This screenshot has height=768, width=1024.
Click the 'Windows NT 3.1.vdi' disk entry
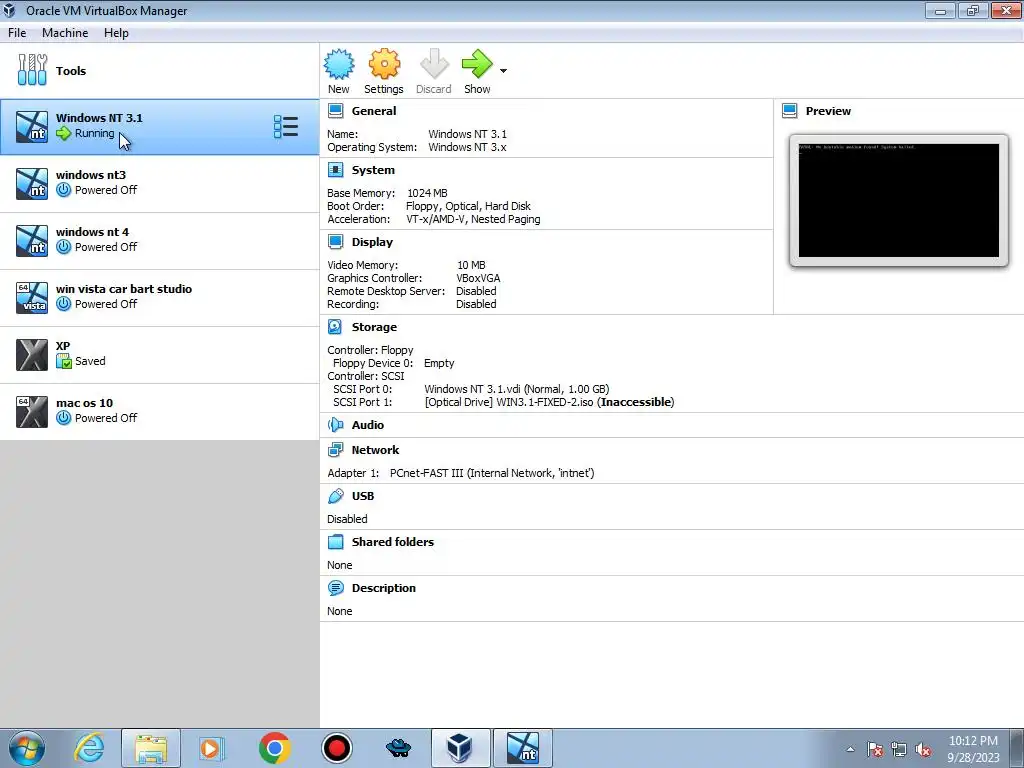coord(517,389)
